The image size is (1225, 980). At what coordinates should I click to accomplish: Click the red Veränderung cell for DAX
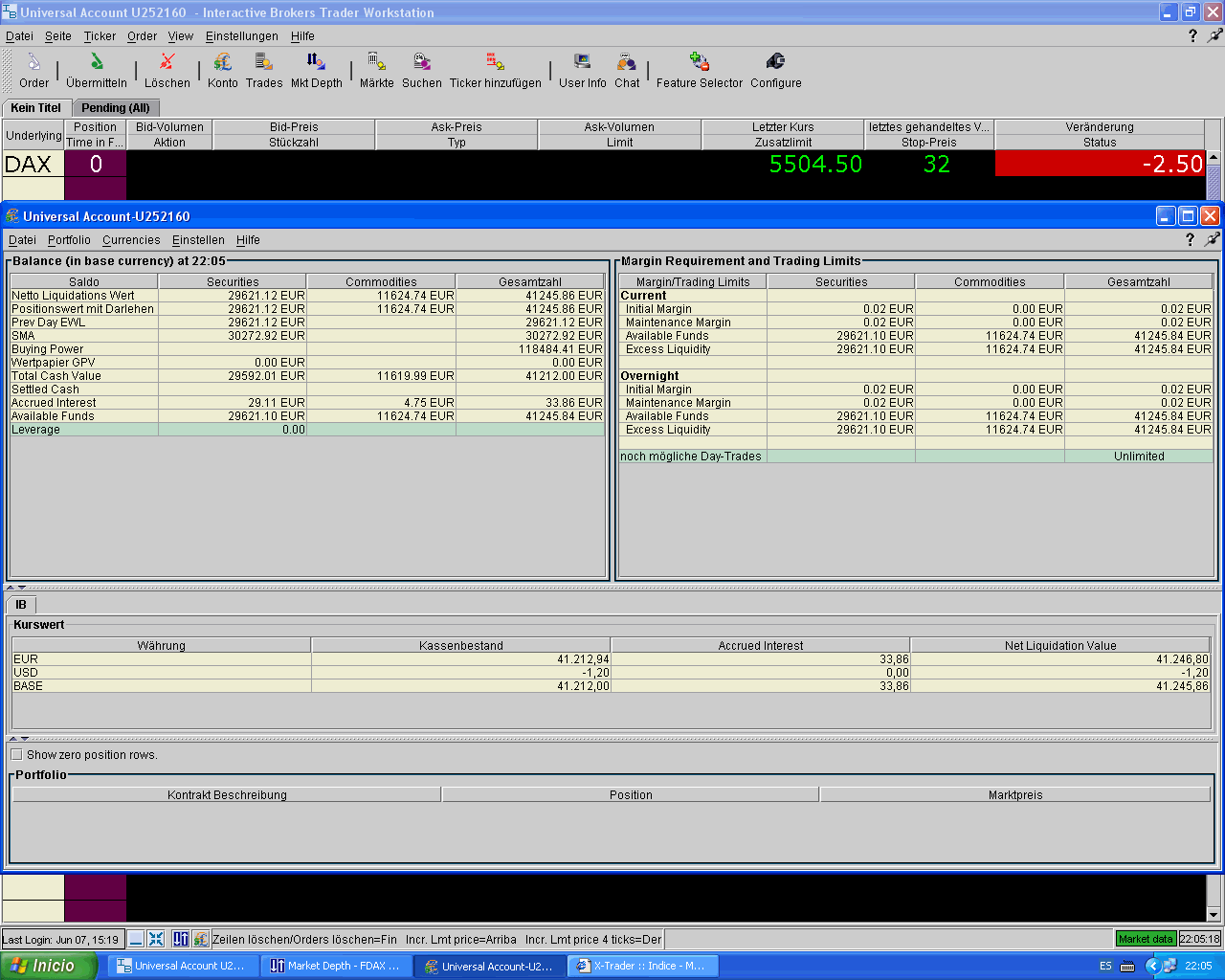[1099, 164]
